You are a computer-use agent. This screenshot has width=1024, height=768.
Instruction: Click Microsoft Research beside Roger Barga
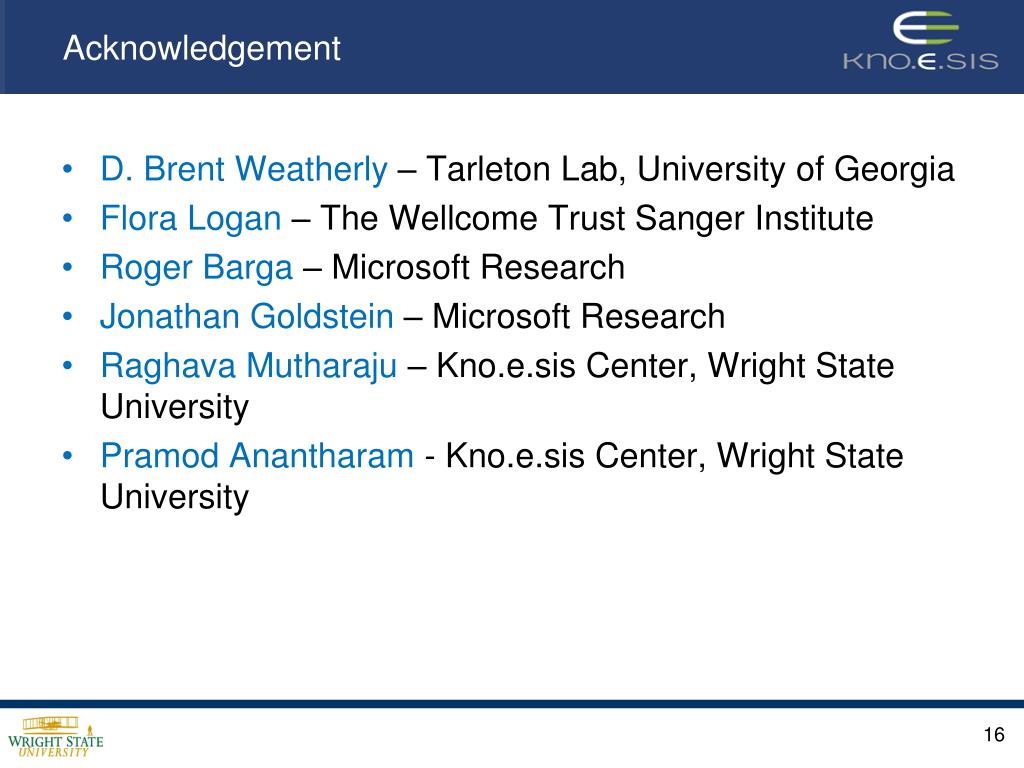[x=478, y=268]
